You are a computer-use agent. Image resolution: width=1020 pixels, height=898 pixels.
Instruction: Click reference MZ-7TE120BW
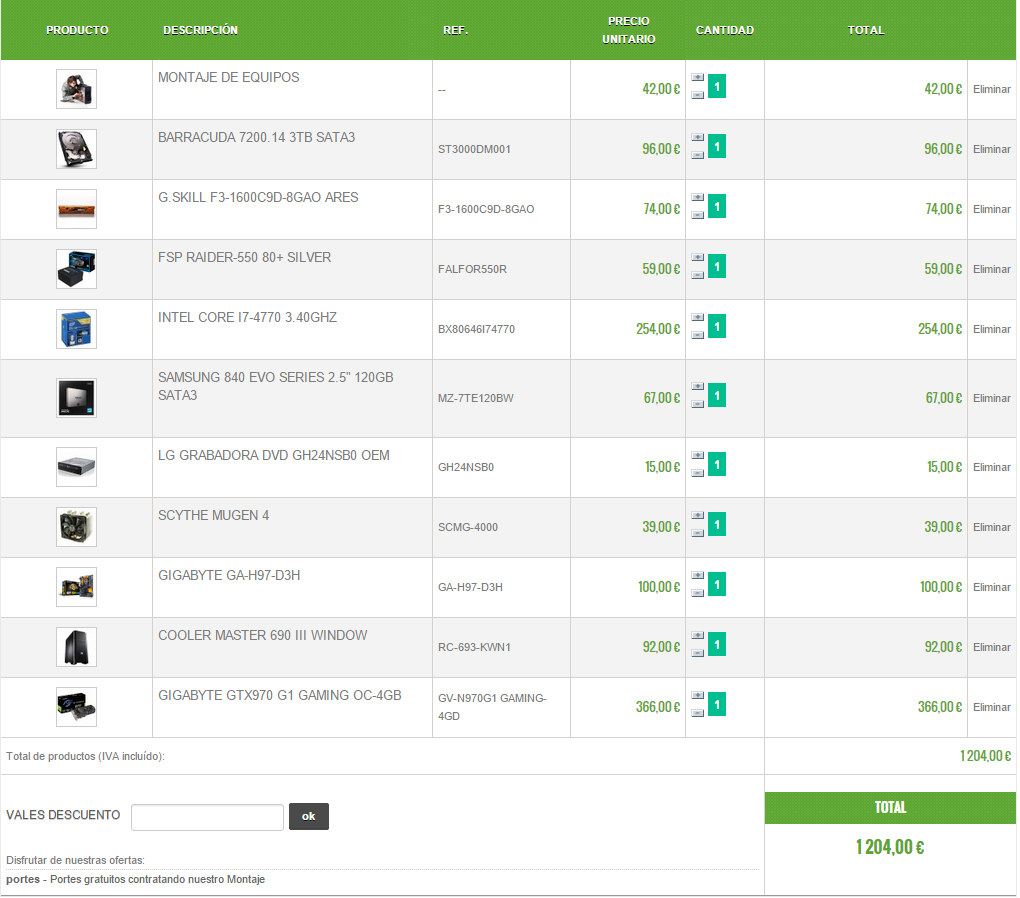click(x=476, y=398)
